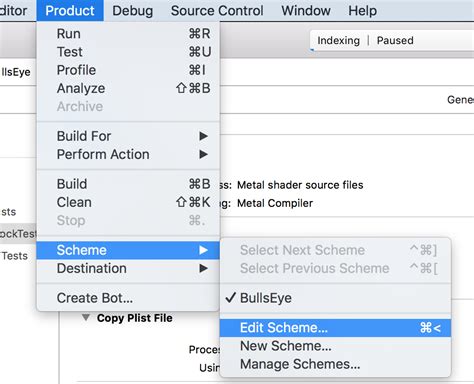Run the project from Product menu
The width and height of the screenshot is (474, 384).
128,34
